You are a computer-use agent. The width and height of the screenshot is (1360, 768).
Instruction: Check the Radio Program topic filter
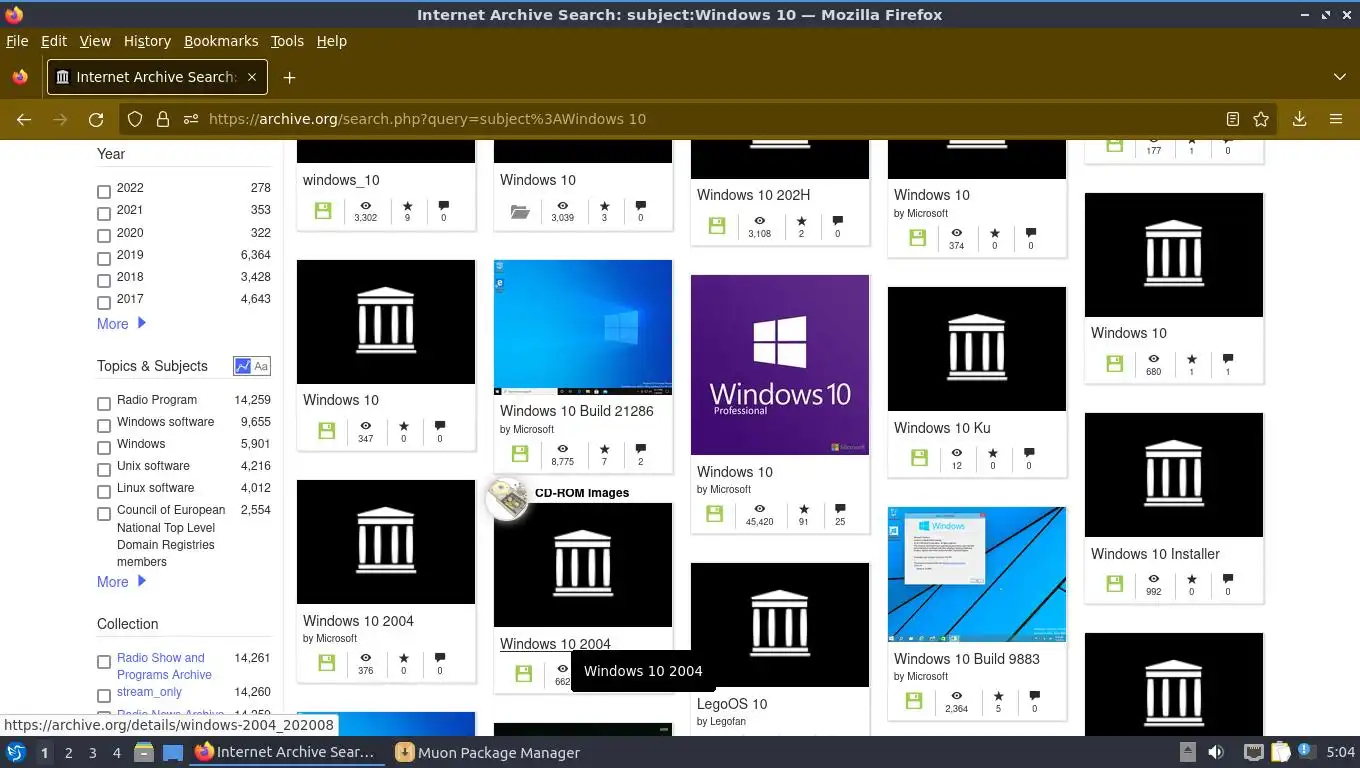pos(104,403)
